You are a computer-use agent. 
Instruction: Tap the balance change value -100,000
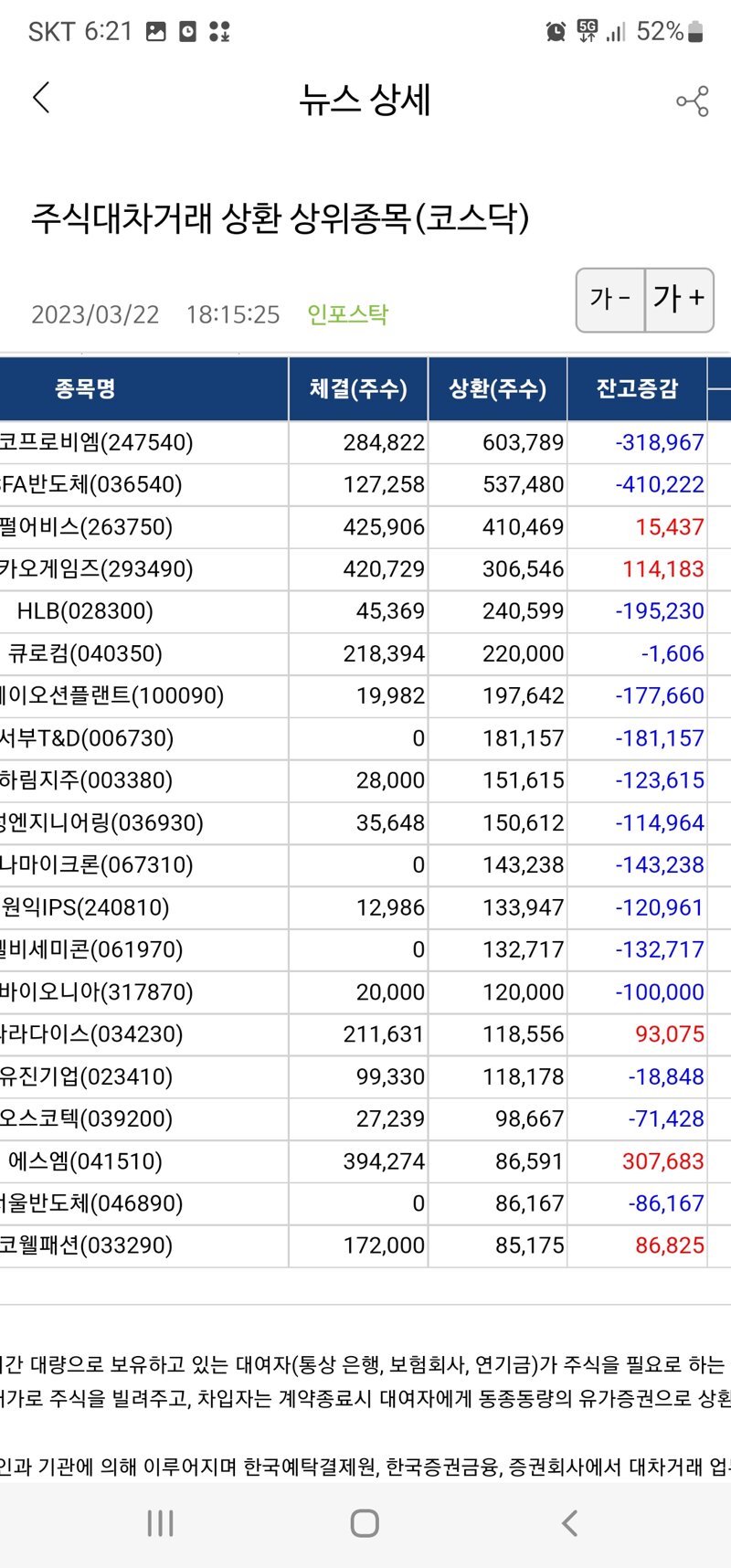click(660, 992)
